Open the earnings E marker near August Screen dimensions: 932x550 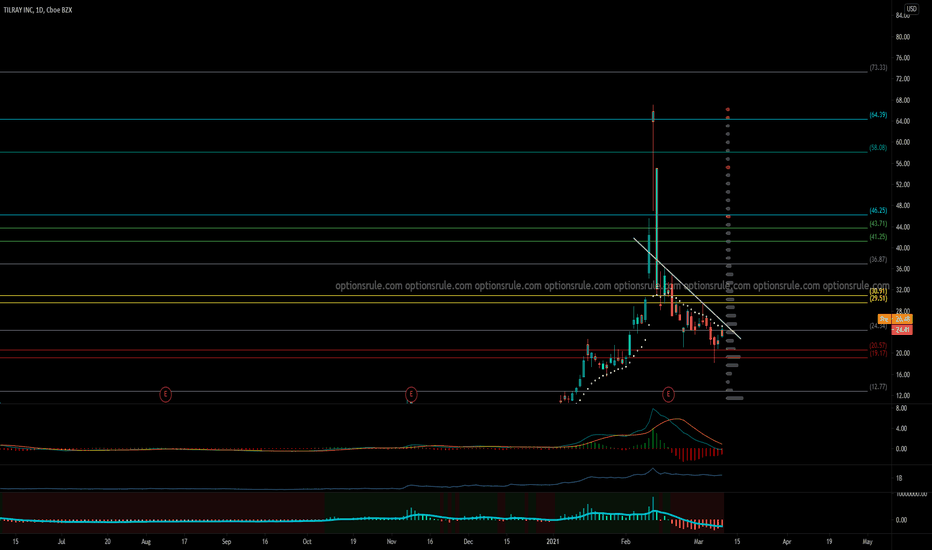165,394
